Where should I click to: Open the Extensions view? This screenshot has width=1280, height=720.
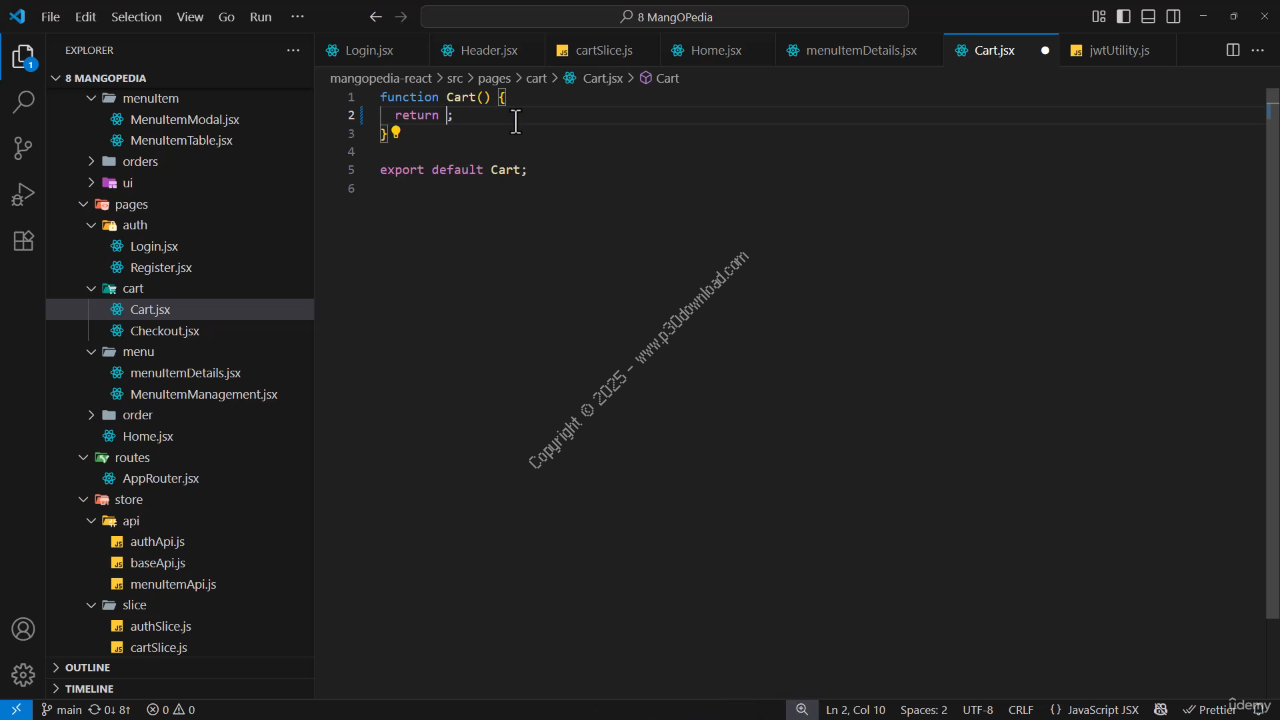click(x=23, y=241)
